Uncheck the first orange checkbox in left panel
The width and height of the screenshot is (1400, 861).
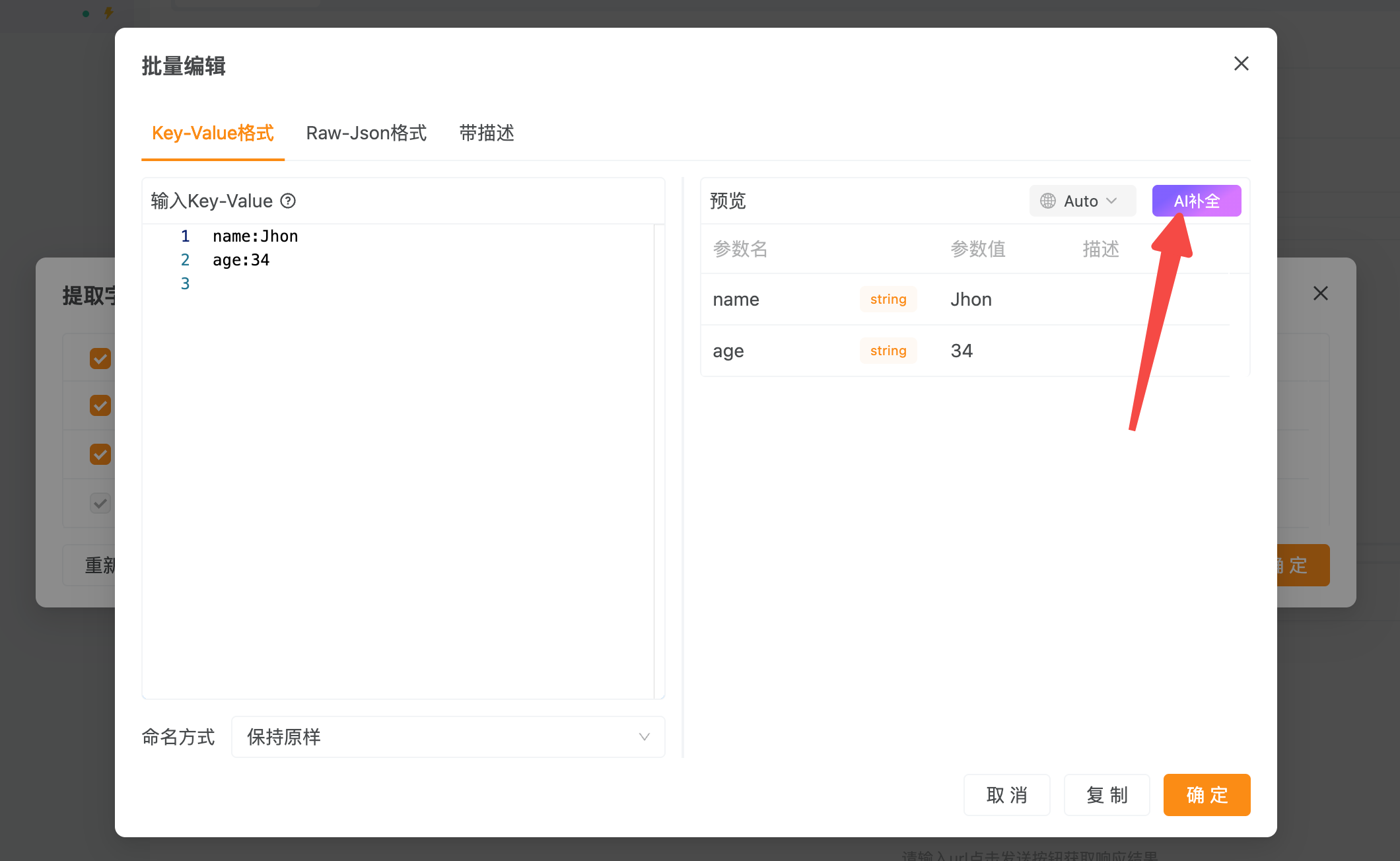coord(100,358)
